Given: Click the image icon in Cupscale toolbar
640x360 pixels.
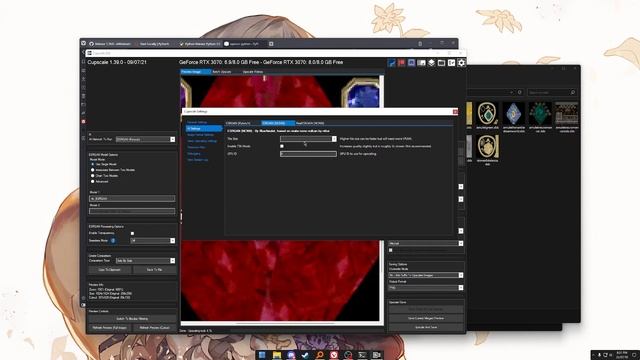Looking at the screenshot, I should pos(421,63).
